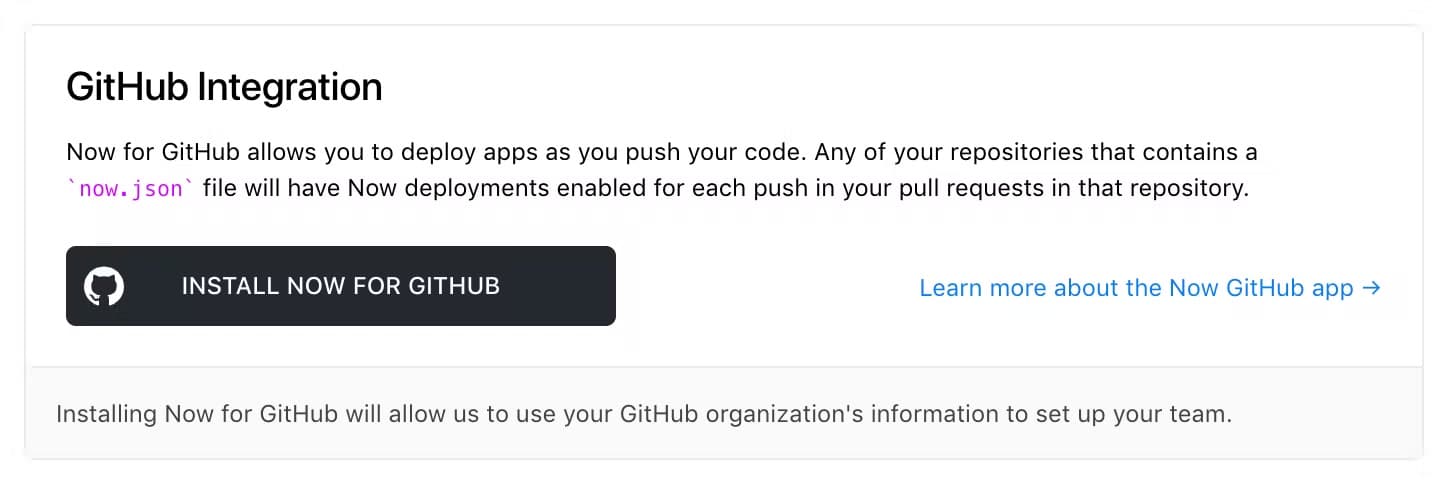Click the GitHub Integration heading
Viewport: 1448px width, 484px height.
click(x=224, y=88)
